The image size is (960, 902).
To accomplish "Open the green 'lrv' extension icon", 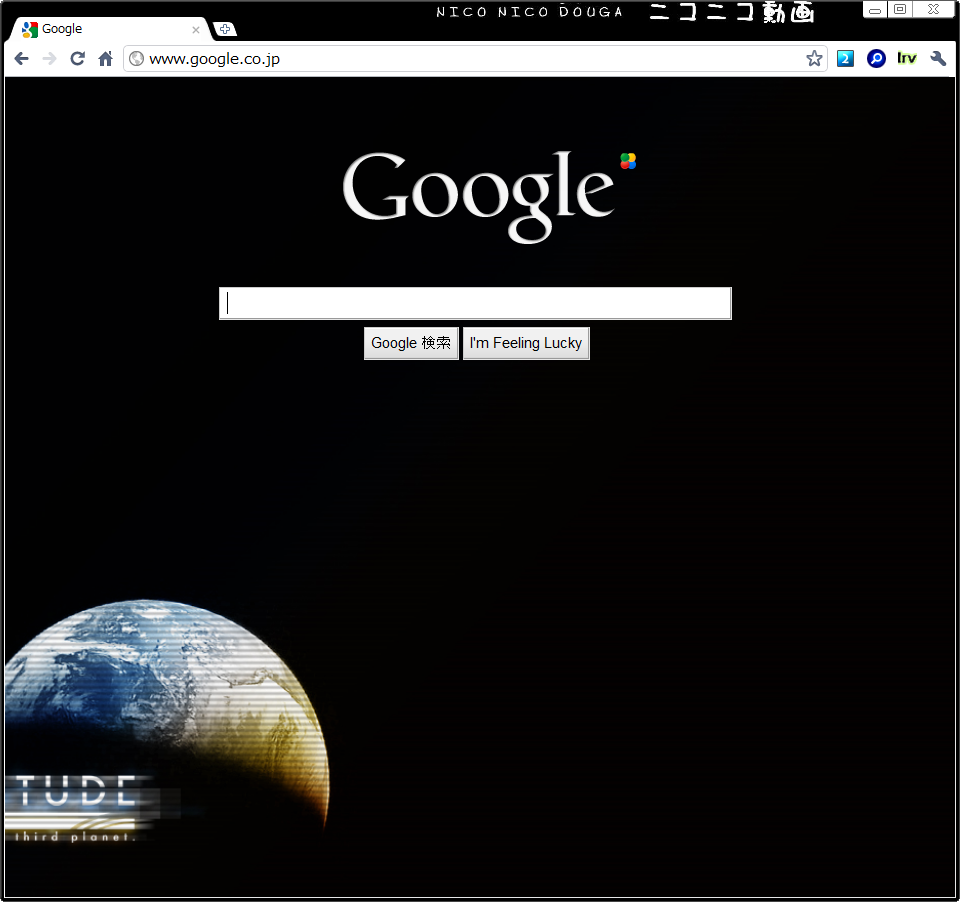I will 907,58.
